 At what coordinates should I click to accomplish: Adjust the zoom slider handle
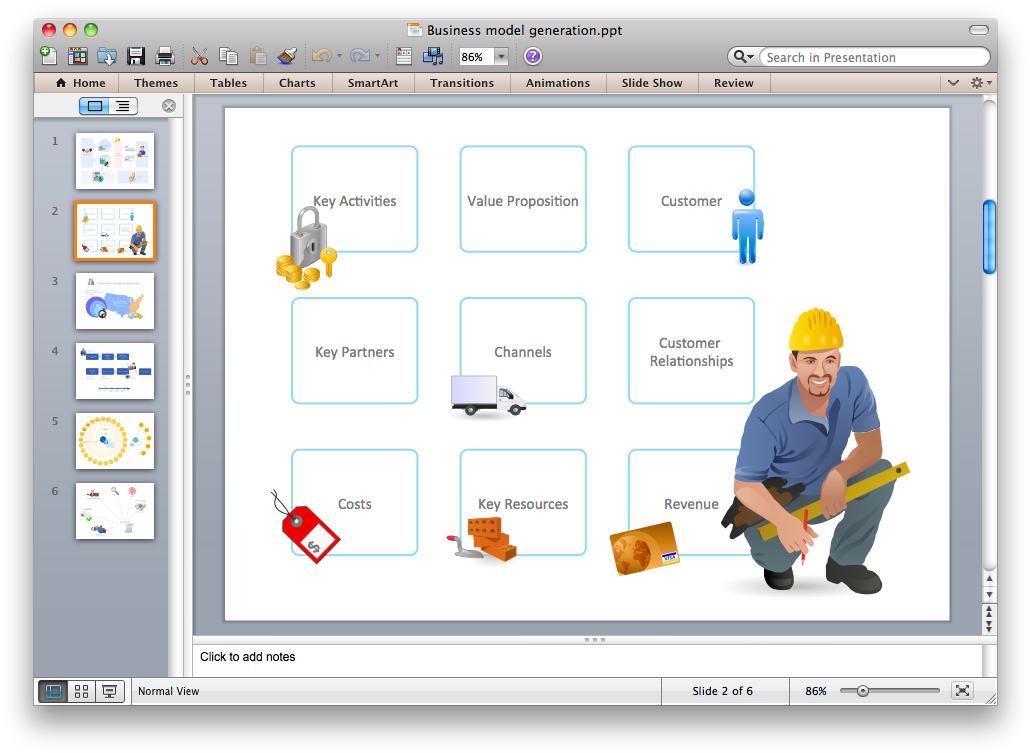(x=862, y=691)
